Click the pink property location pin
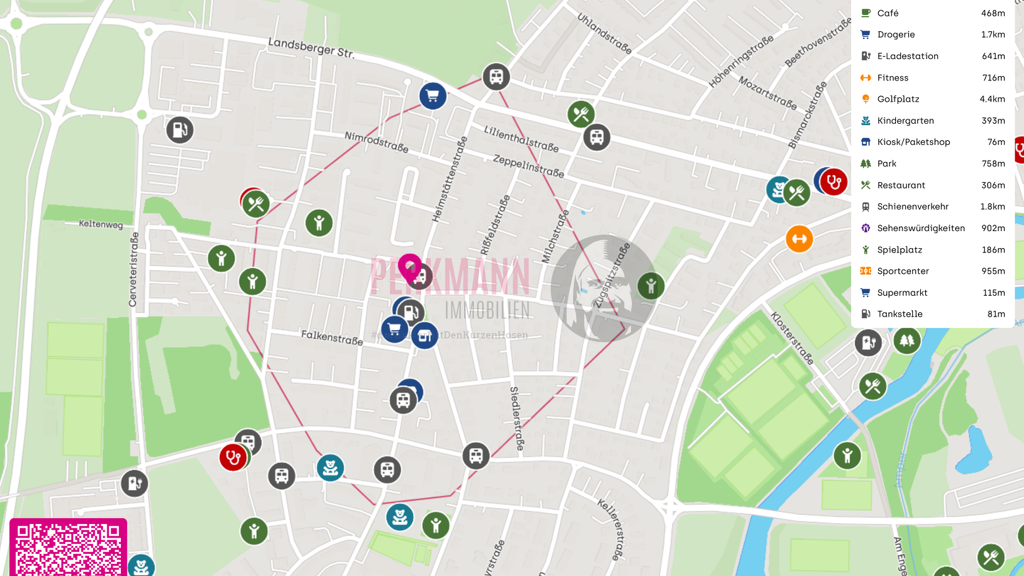The height and width of the screenshot is (576, 1024). click(x=409, y=268)
